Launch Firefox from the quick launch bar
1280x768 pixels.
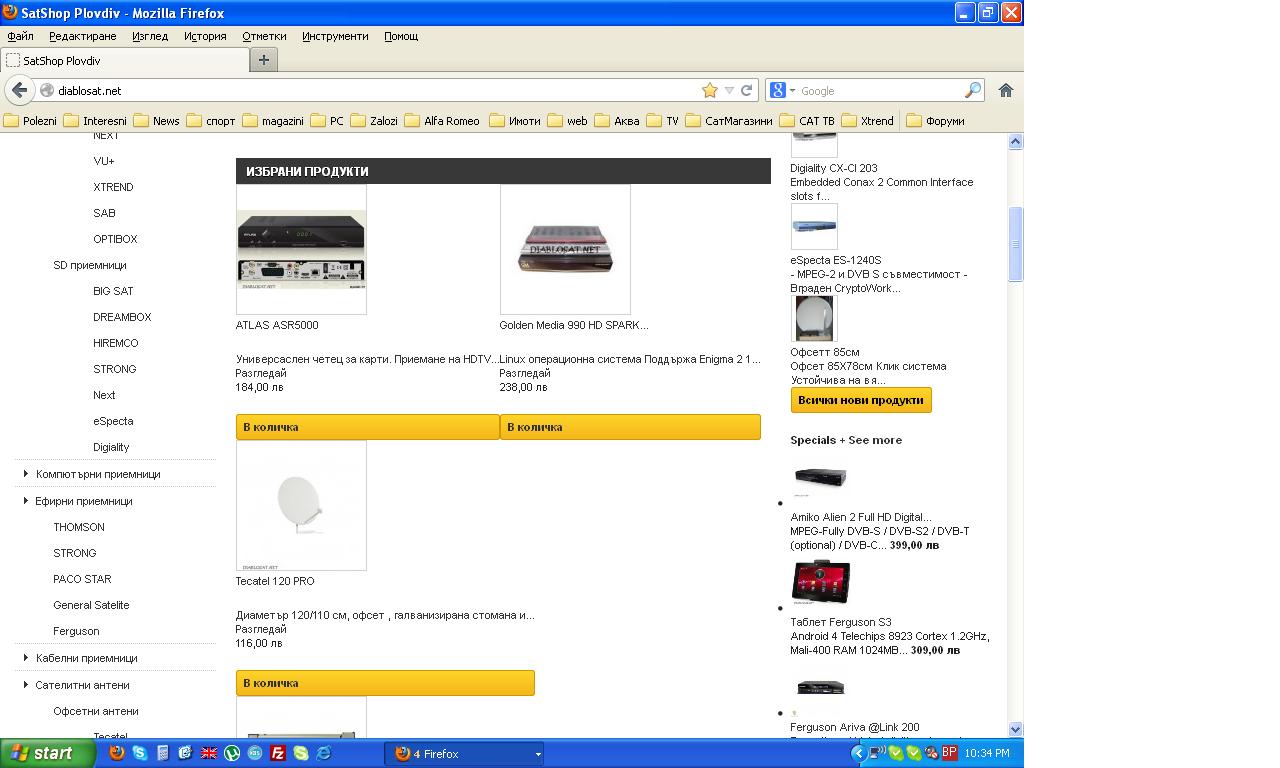[116, 753]
